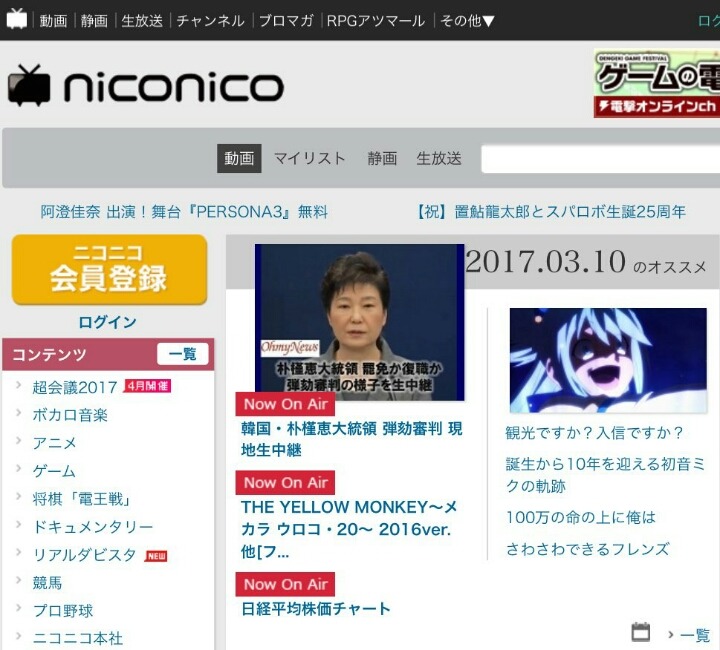This screenshot has height=650, width=720.
Task: Open 韓国・朴槿恵大統領 弾劾審判 現地生中継 link
Action: pyautogui.click(x=352, y=439)
